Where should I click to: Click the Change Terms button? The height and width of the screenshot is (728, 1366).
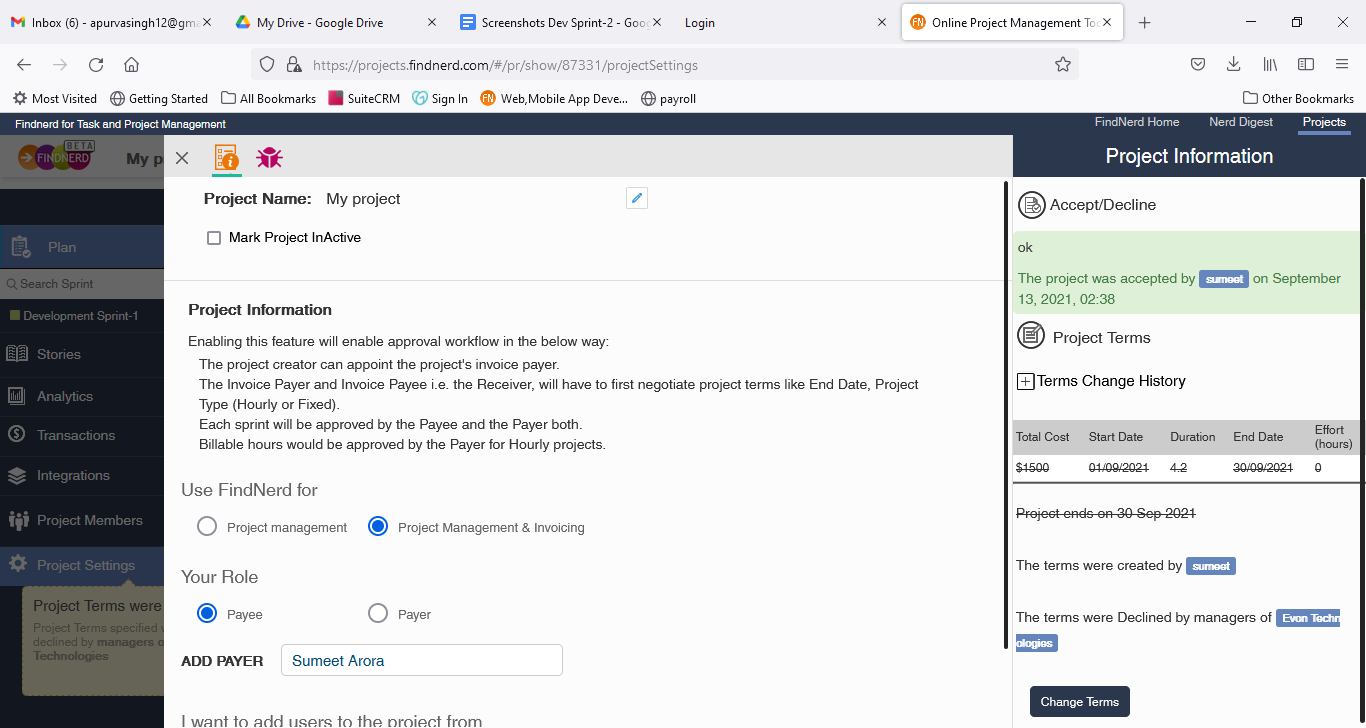tap(1080, 701)
